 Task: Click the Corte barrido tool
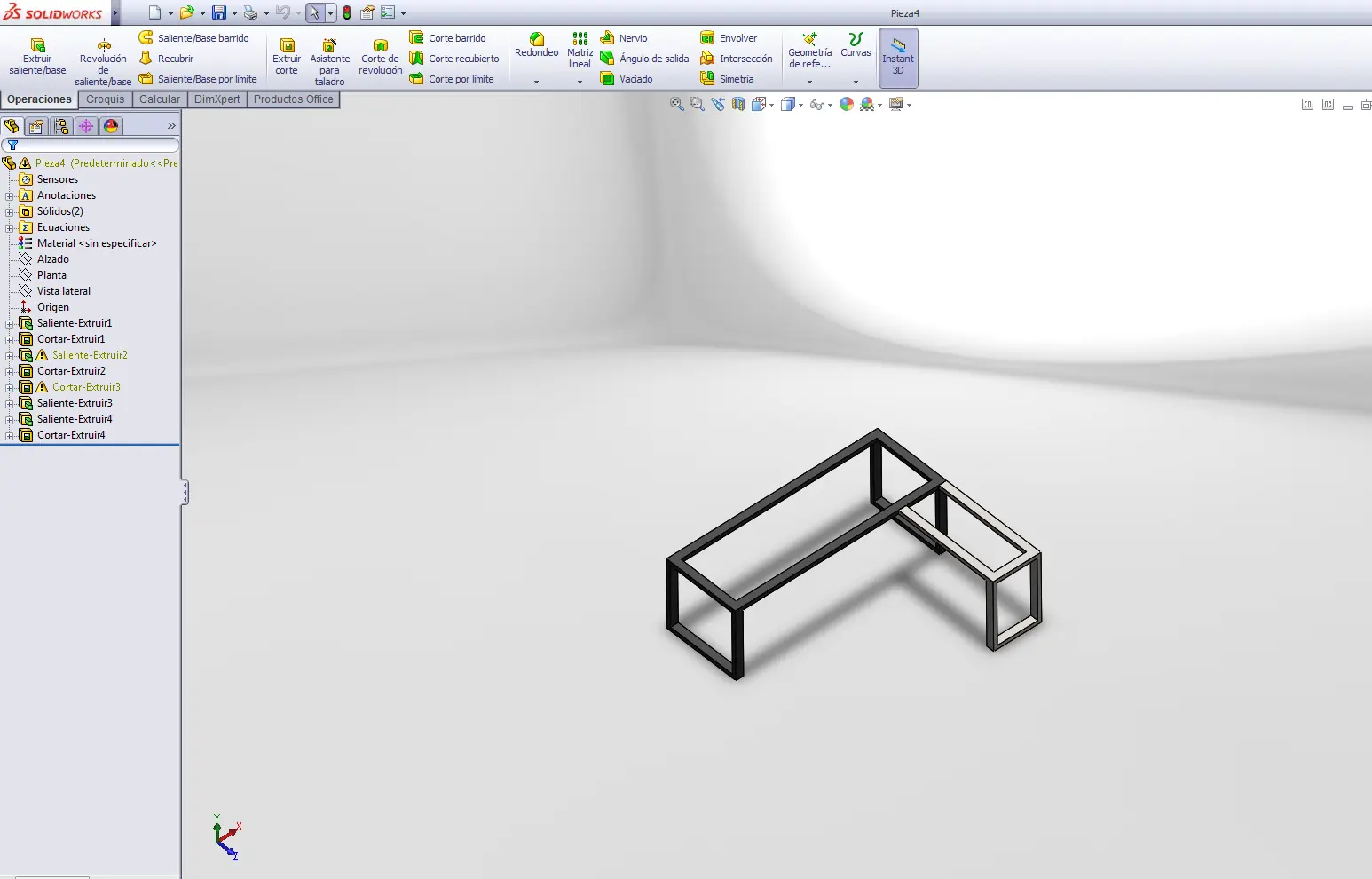tap(448, 38)
